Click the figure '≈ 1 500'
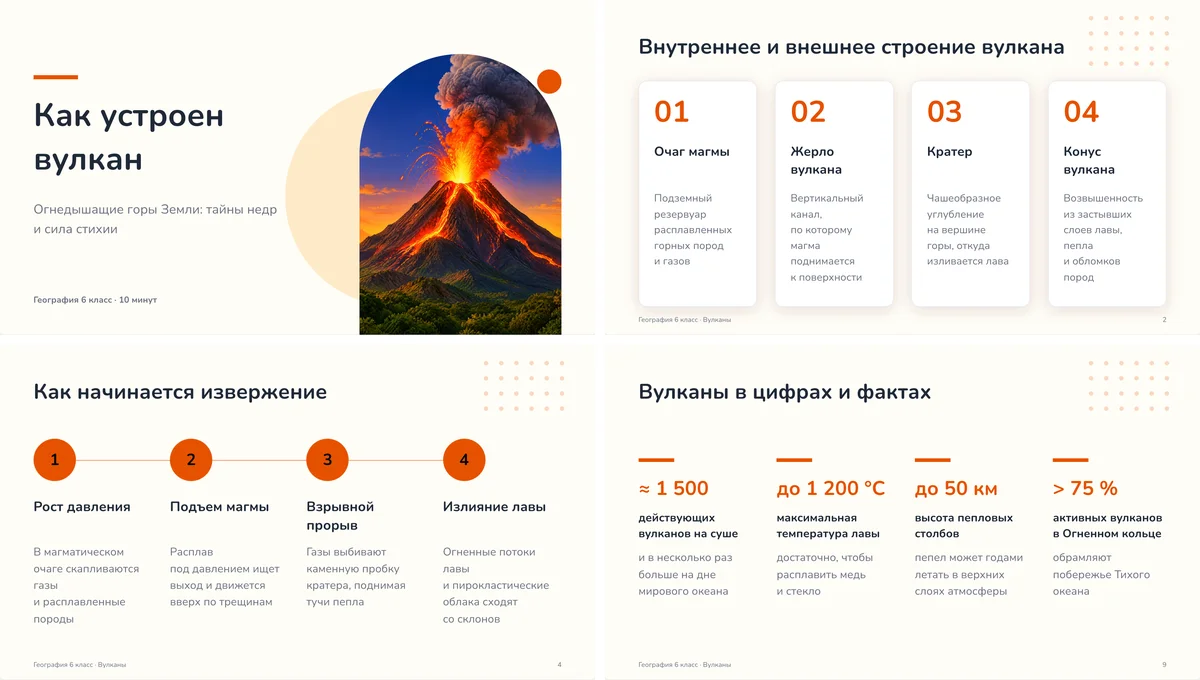Image resolution: width=1200 pixels, height=680 pixels. [x=673, y=489]
